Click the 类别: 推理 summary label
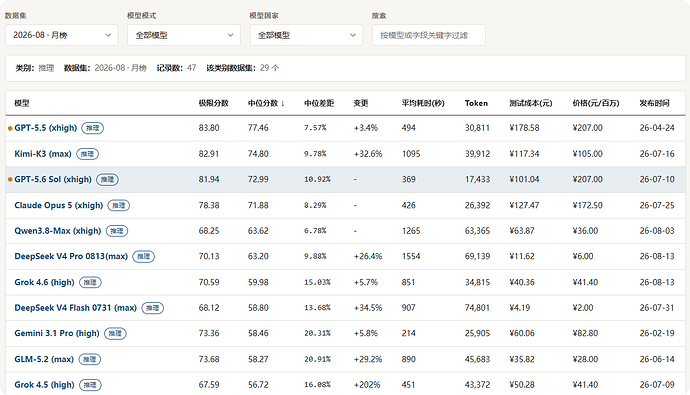690x395 pixels. pos(35,68)
